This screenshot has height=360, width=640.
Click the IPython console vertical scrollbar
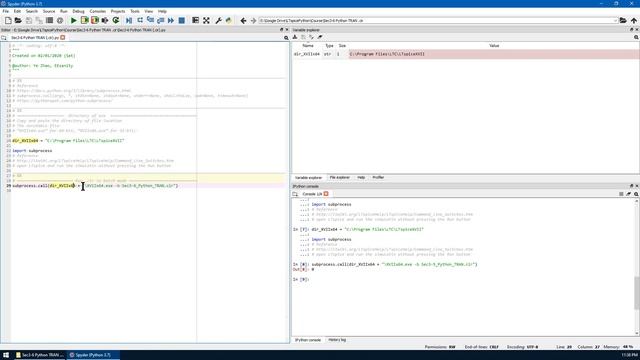point(637,293)
